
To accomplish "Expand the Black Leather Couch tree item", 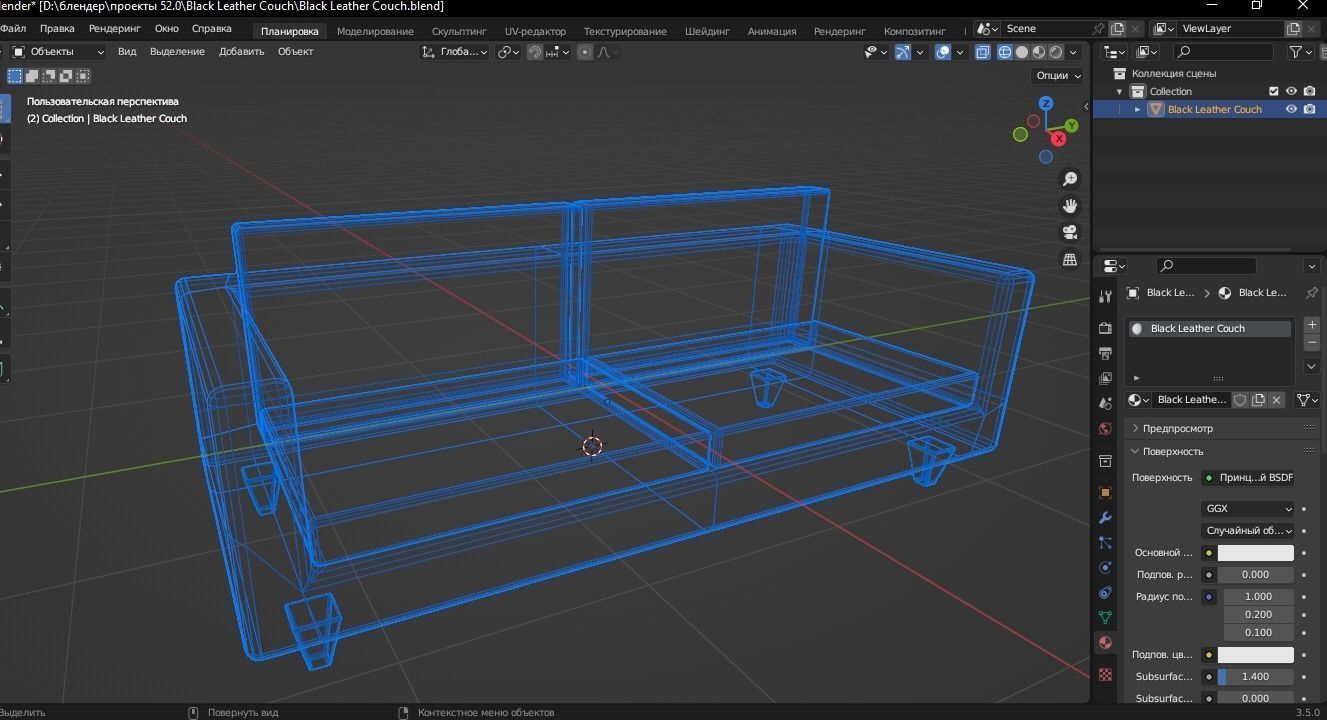I will (x=1137, y=109).
